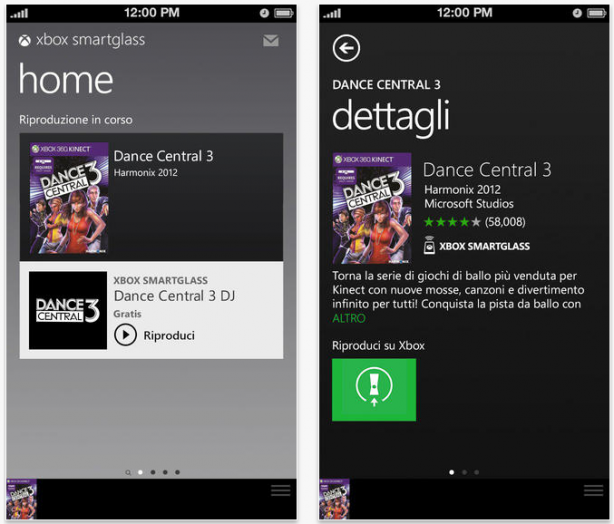Open the Dance Central 3 DJ black tile
The height and width of the screenshot is (524, 614).
[68, 310]
